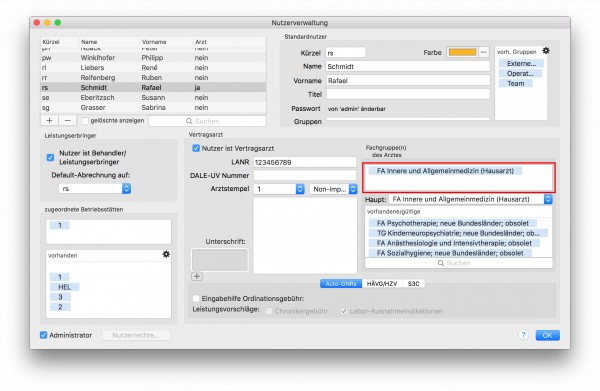Click the Name field containing Schmidt

[408, 66]
